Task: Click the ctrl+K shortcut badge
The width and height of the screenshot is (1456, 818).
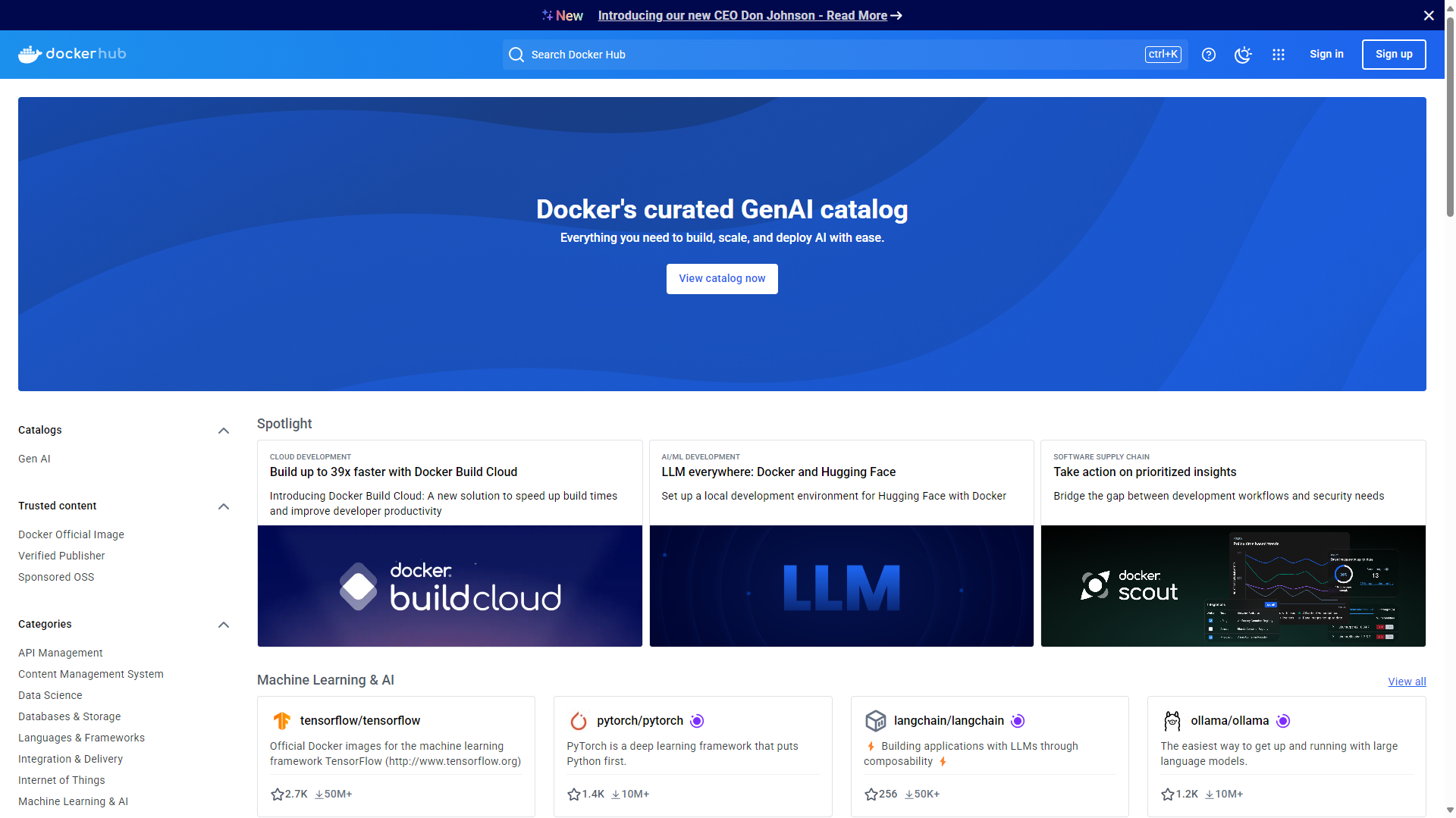Action: tap(1163, 55)
